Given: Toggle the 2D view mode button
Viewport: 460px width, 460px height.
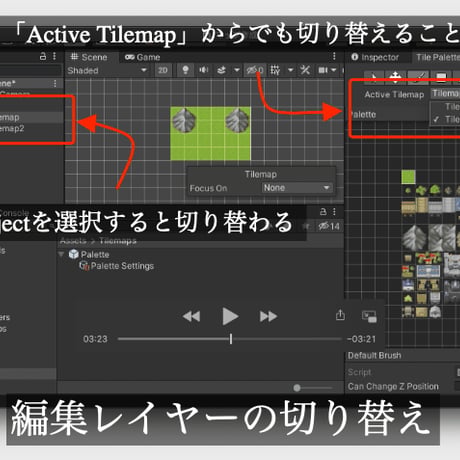Looking at the screenshot, I should pyautogui.click(x=163, y=70).
